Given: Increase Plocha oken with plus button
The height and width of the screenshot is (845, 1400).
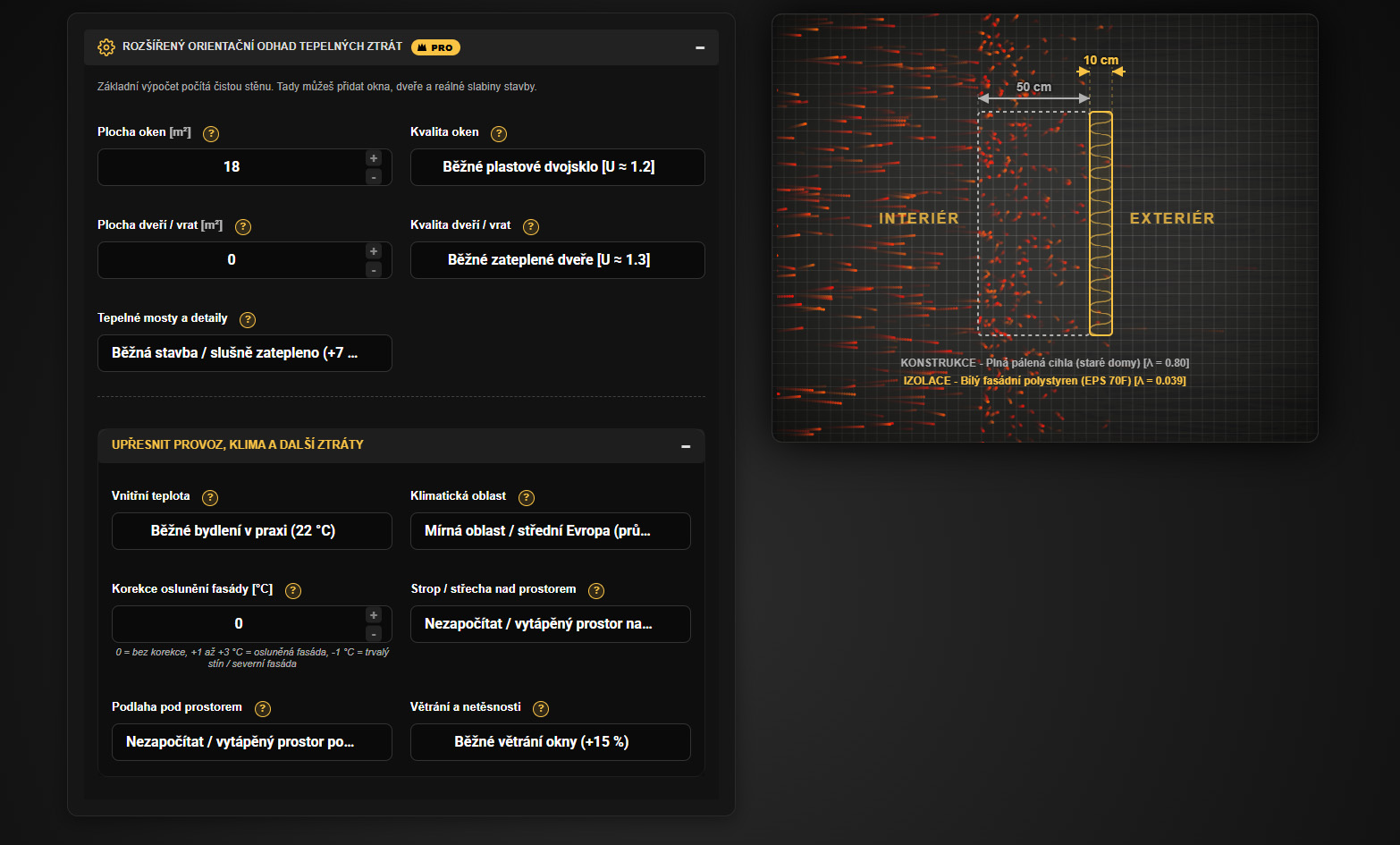Looking at the screenshot, I should coord(374,158).
